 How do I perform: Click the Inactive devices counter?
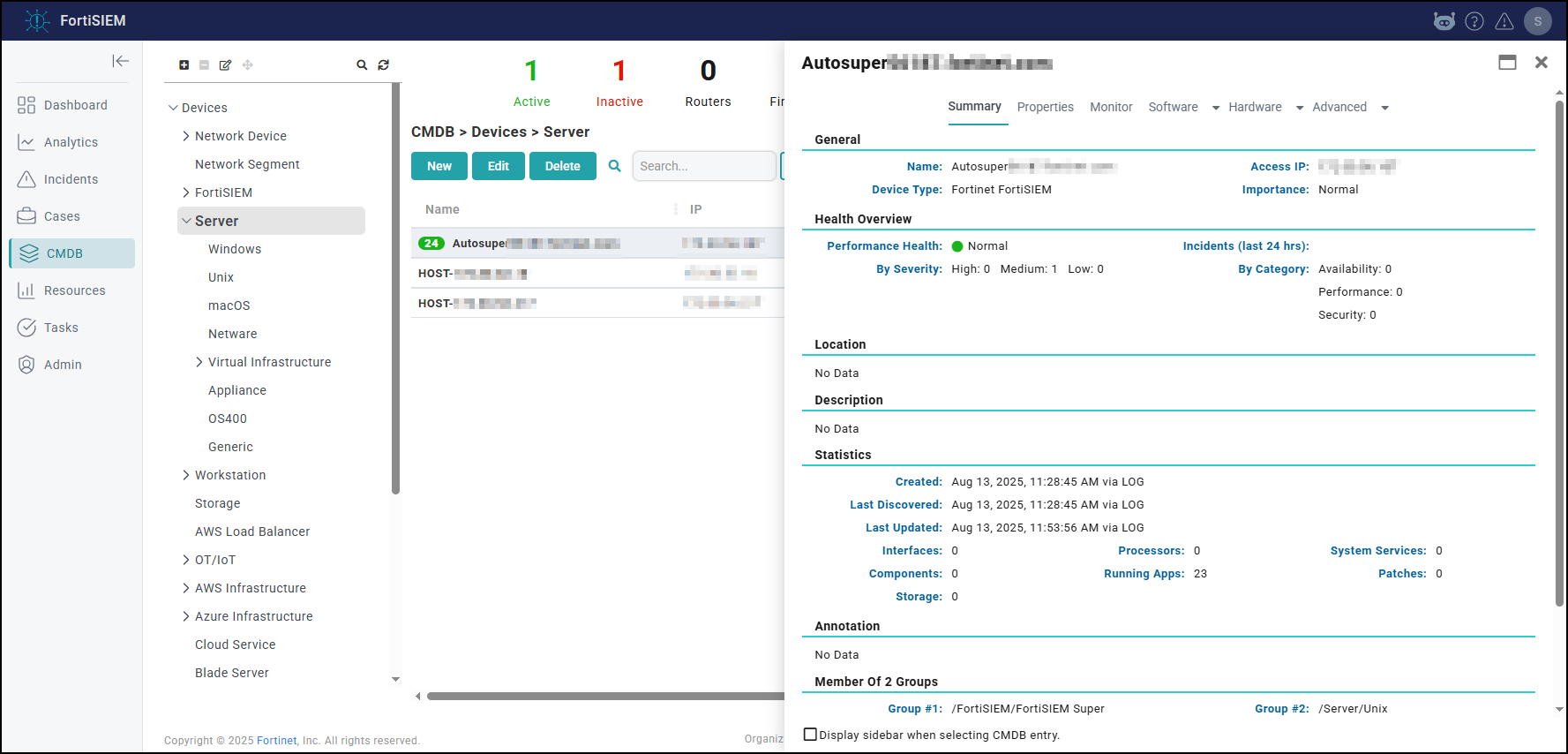(x=619, y=82)
